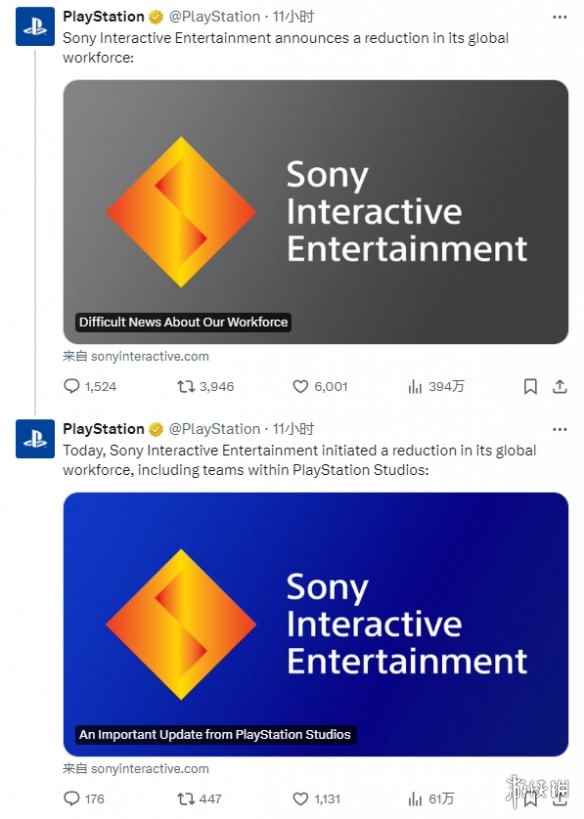
Task: Open PlayStation avatar on first tweet
Action: pyautogui.click(x=35, y=27)
